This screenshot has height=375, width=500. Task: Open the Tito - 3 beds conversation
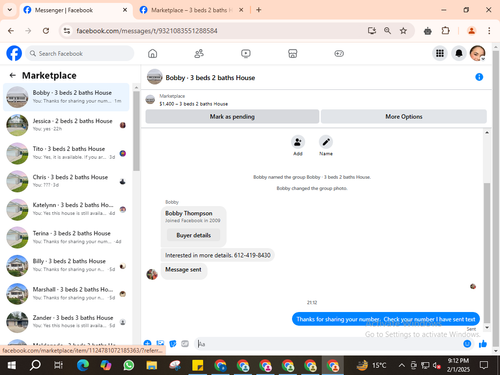(66, 153)
